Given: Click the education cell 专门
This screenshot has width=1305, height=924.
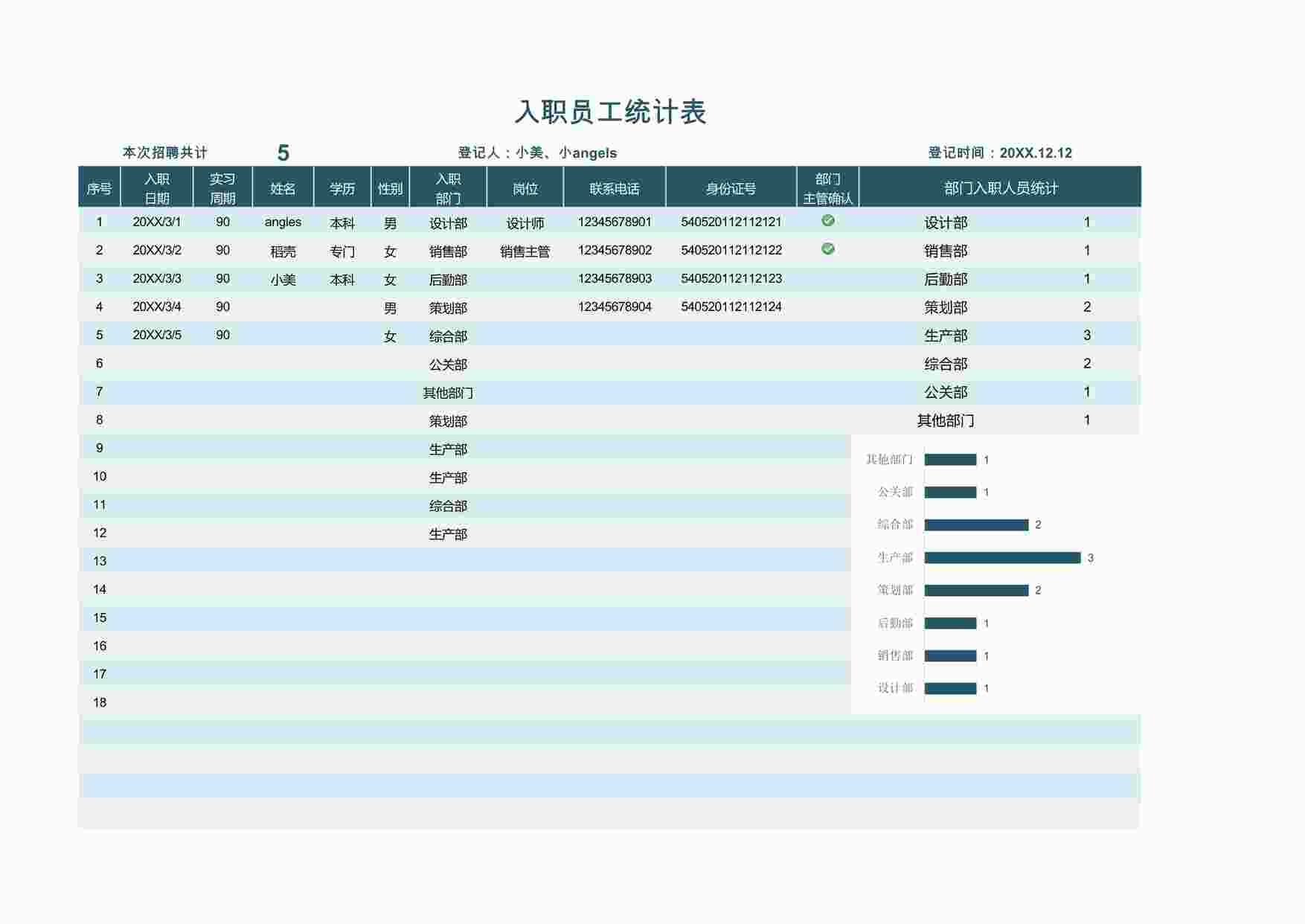Looking at the screenshot, I should pyautogui.click(x=342, y=251).
